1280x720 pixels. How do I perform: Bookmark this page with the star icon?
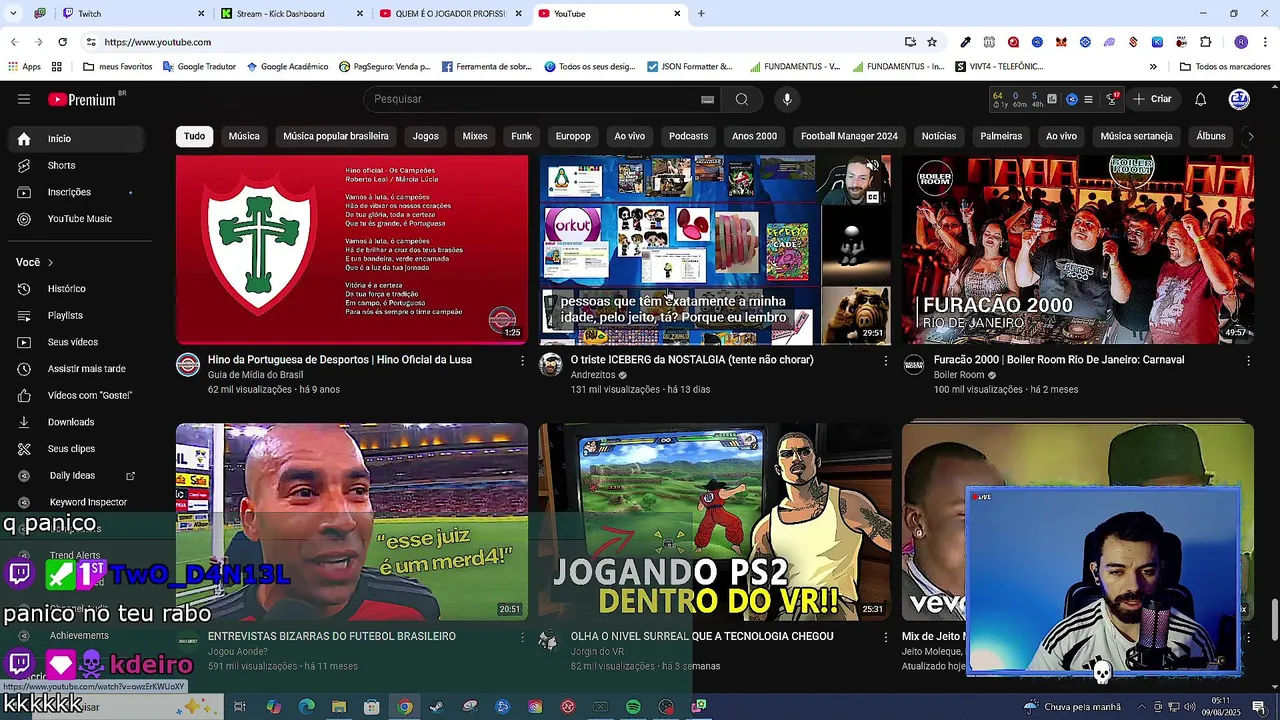pos(932,42)
